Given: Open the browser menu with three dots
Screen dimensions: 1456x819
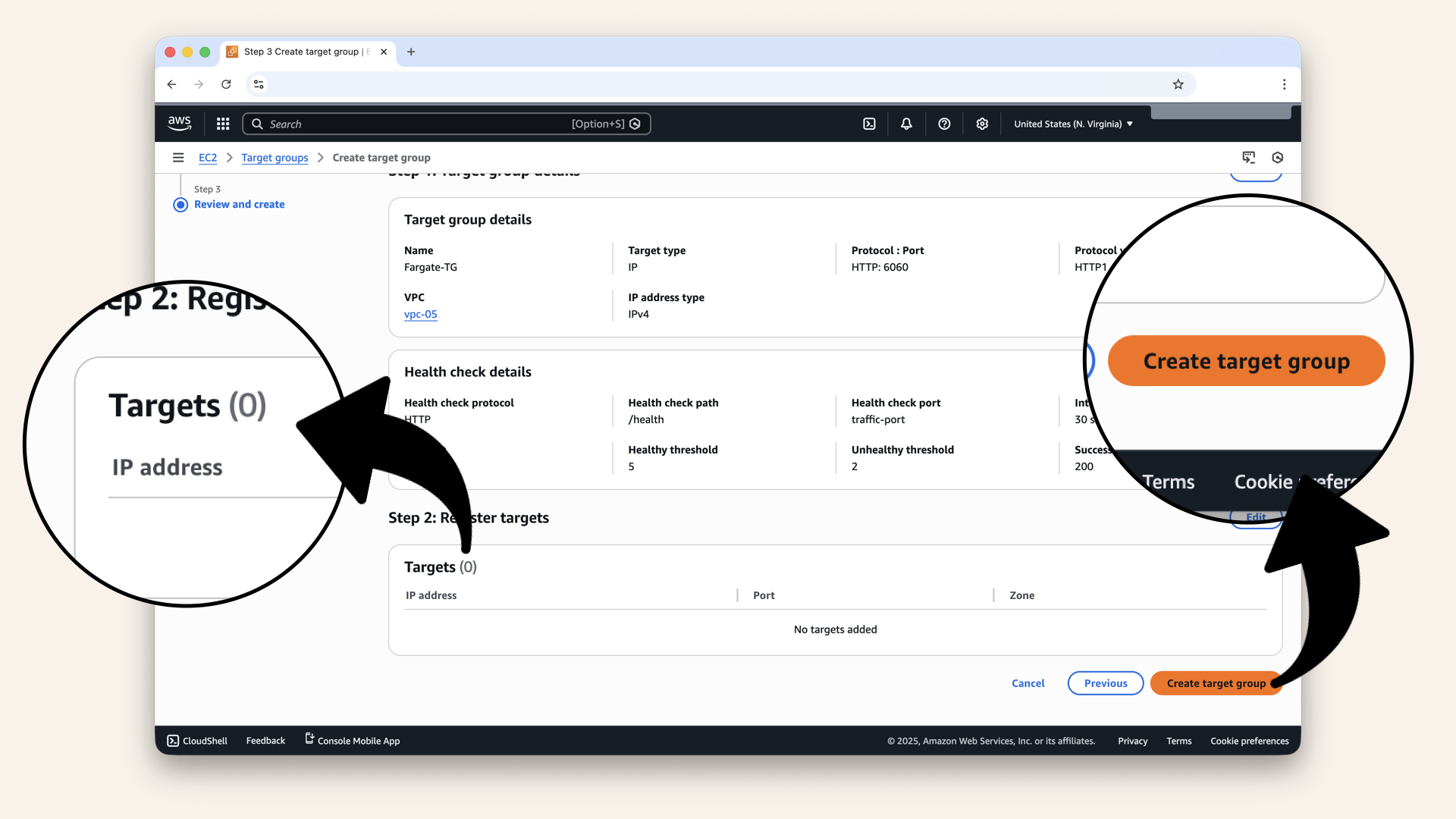Looking at the screenshot, I should tap(1285, 84).
